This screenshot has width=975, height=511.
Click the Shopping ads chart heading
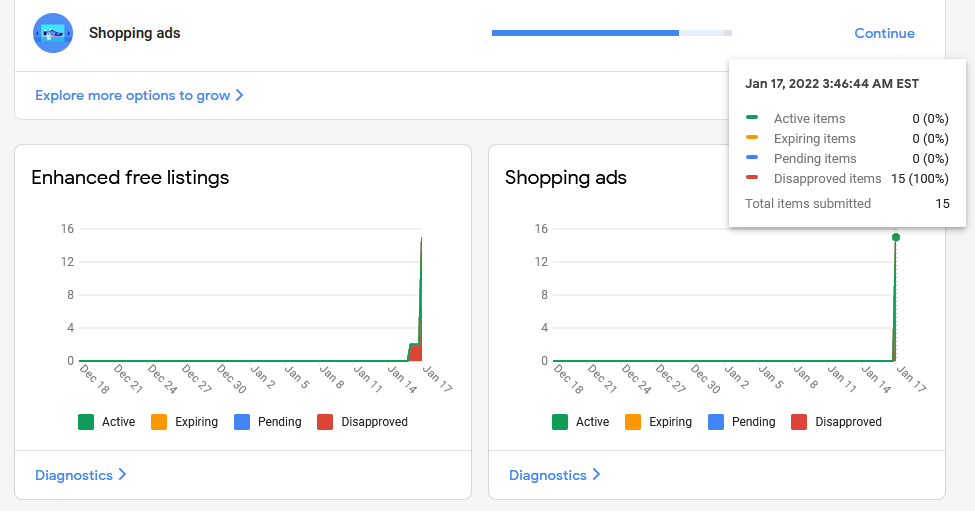[x=566, y=178]
